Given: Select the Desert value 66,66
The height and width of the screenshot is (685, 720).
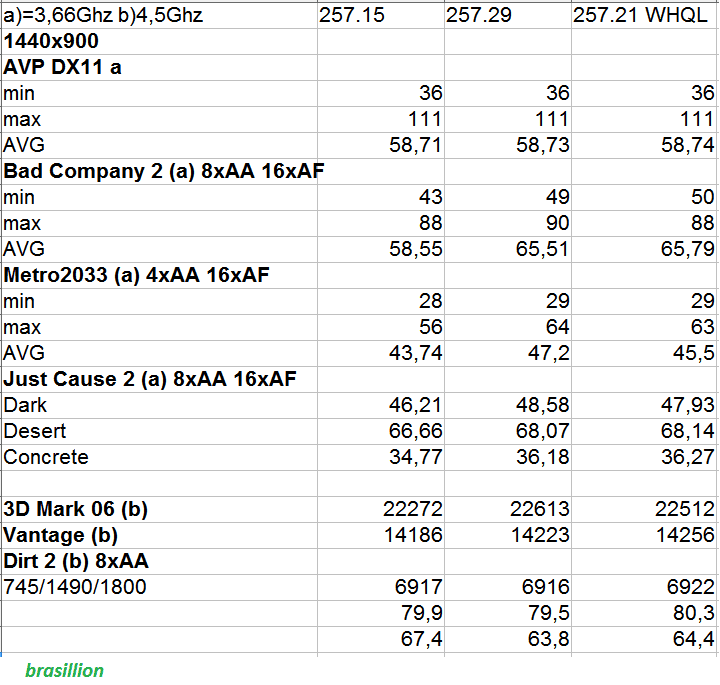Looking at the screenshot, I should point(381,432).
